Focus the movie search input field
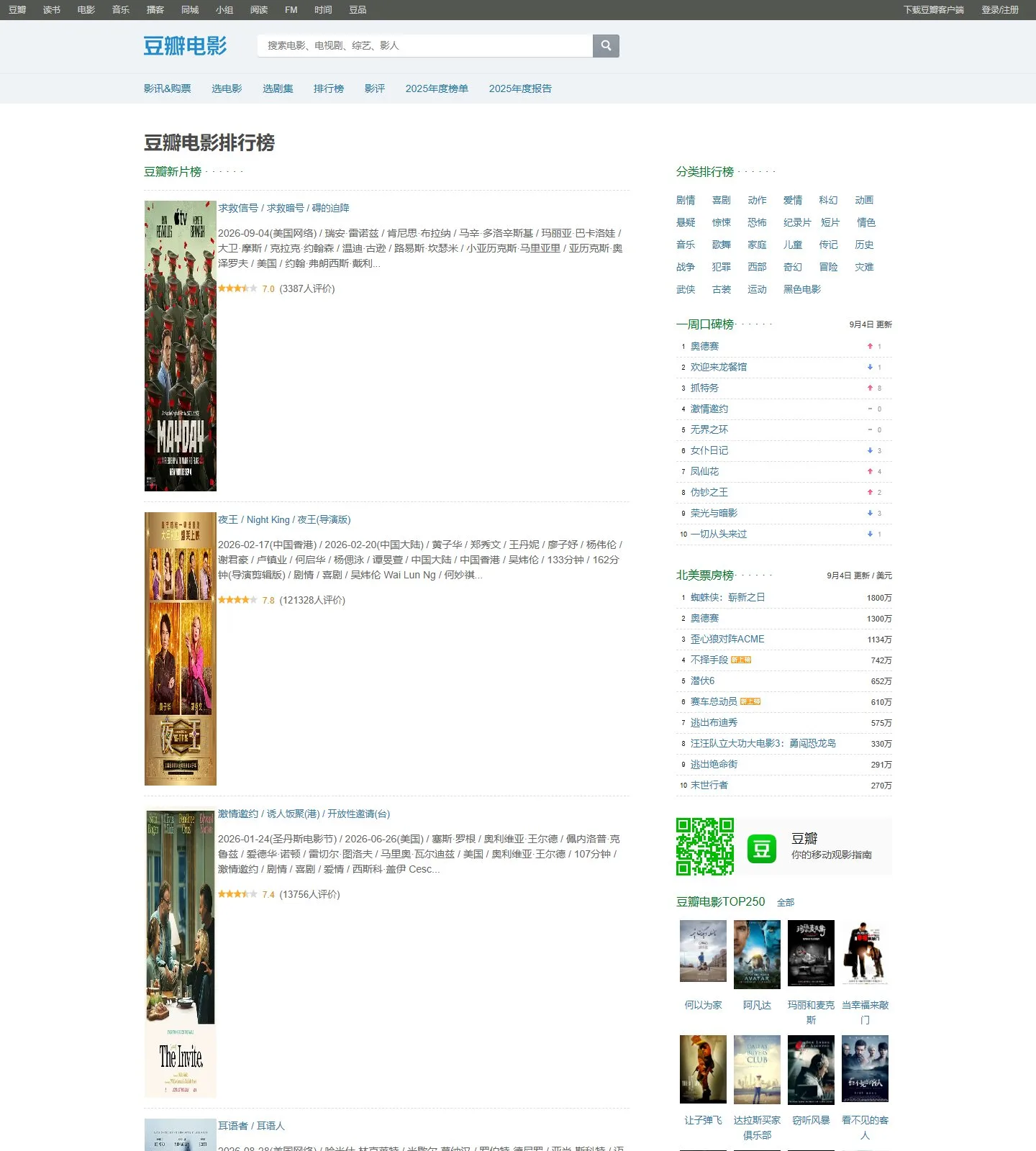This screenshot has width=1036, height=1151. tap(425, 46)
